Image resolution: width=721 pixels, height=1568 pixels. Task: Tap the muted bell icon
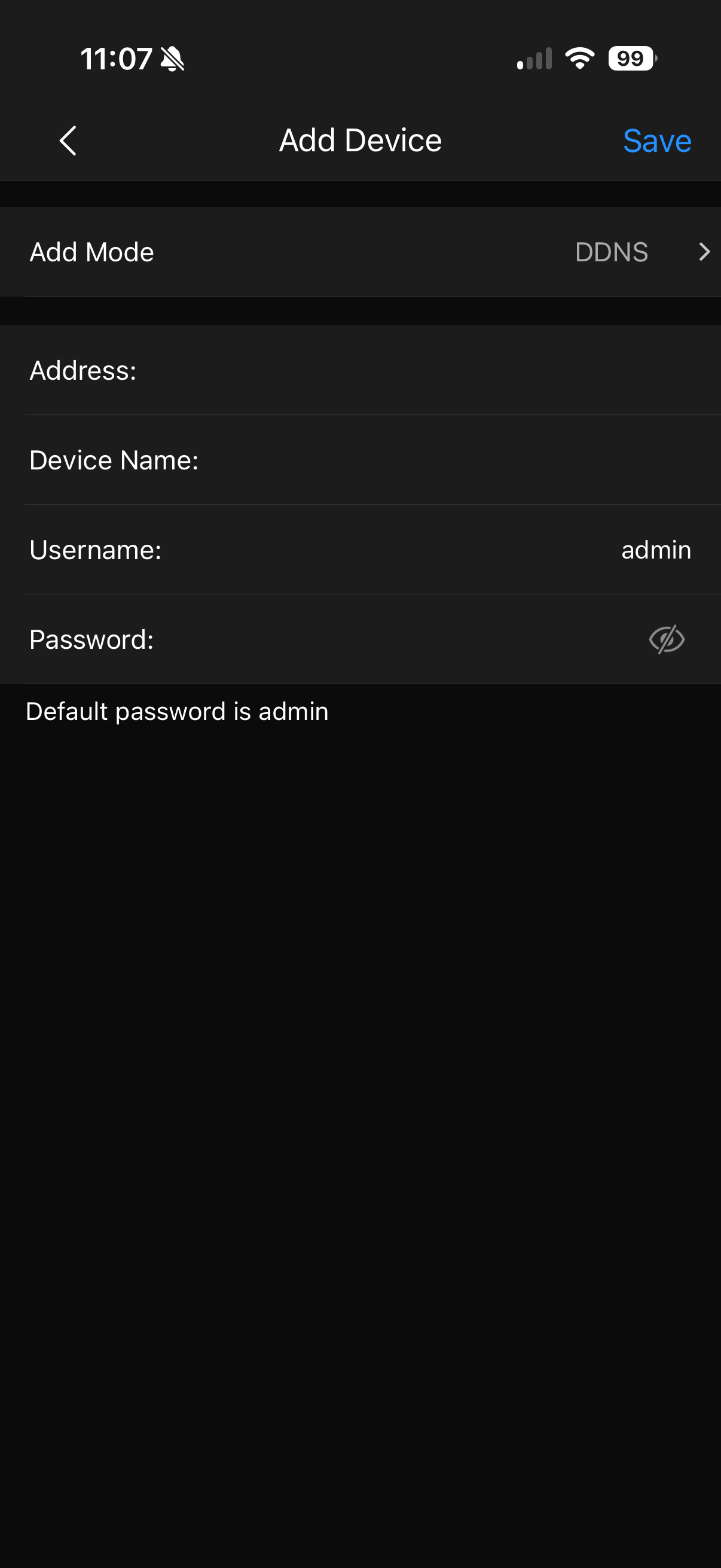click(172, 59)
